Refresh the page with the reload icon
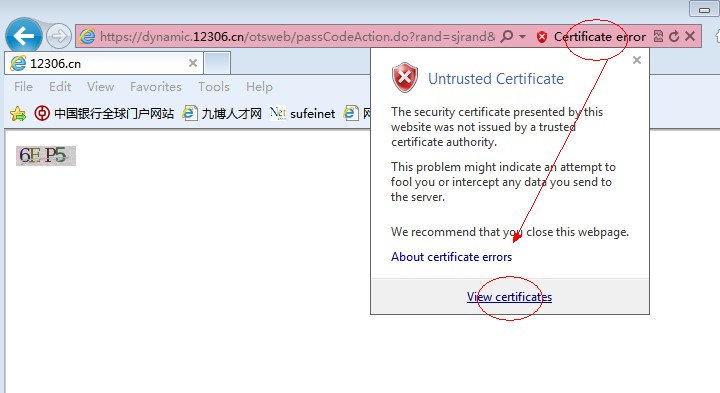The height and width of the screenshot is (393, 720). pos(674,36)
